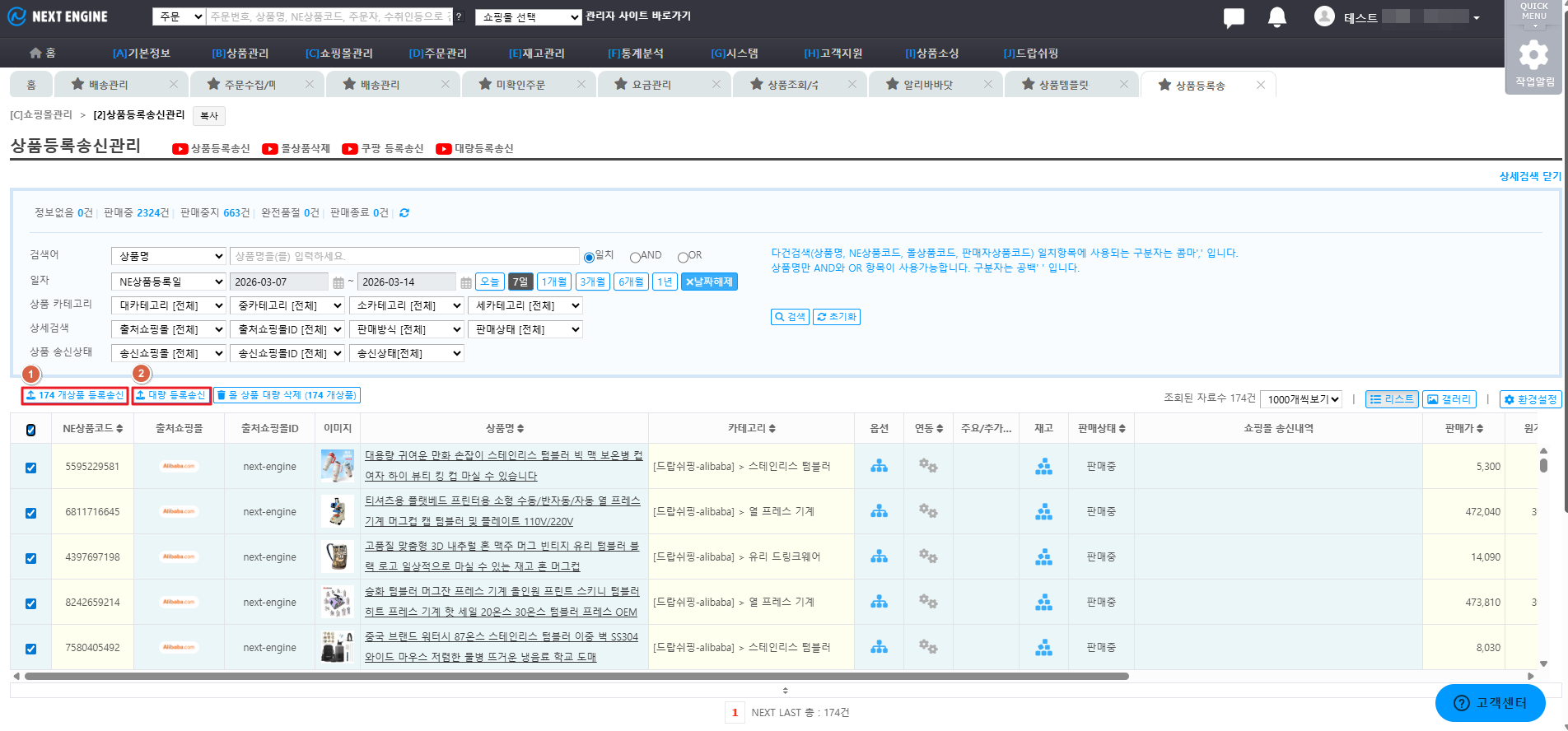Open the start date calendar picker icon
The width and height of the screenshot is (1568, 731).
338,282
